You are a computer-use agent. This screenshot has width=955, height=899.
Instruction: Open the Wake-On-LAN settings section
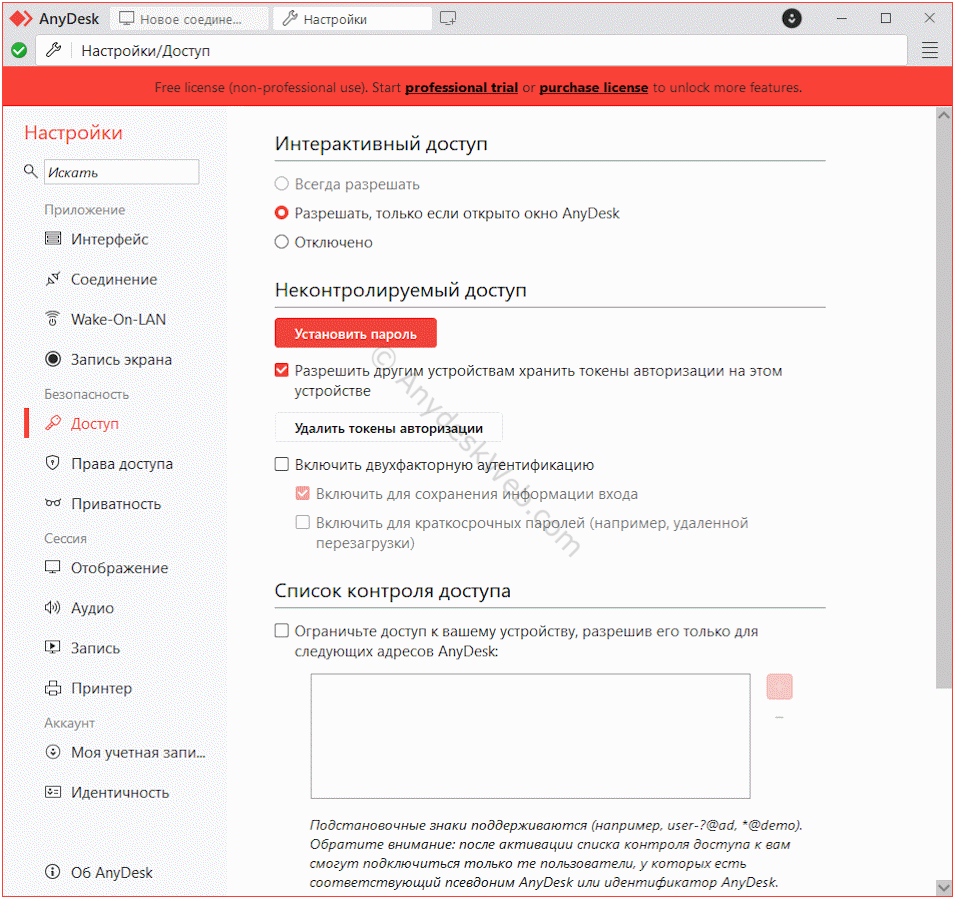118,319
